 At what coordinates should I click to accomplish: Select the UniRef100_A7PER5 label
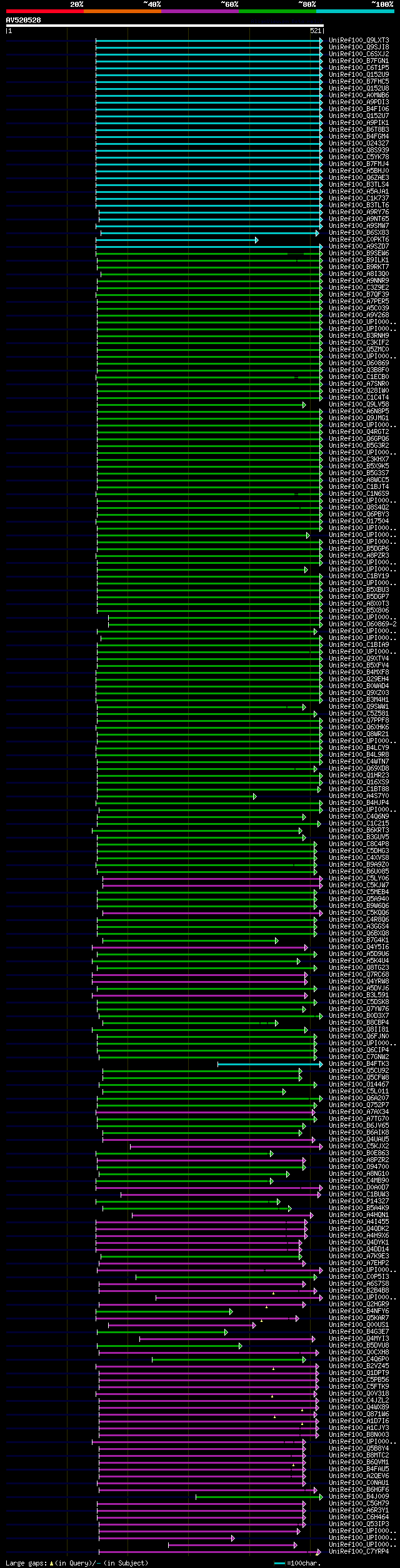point(359,302)
